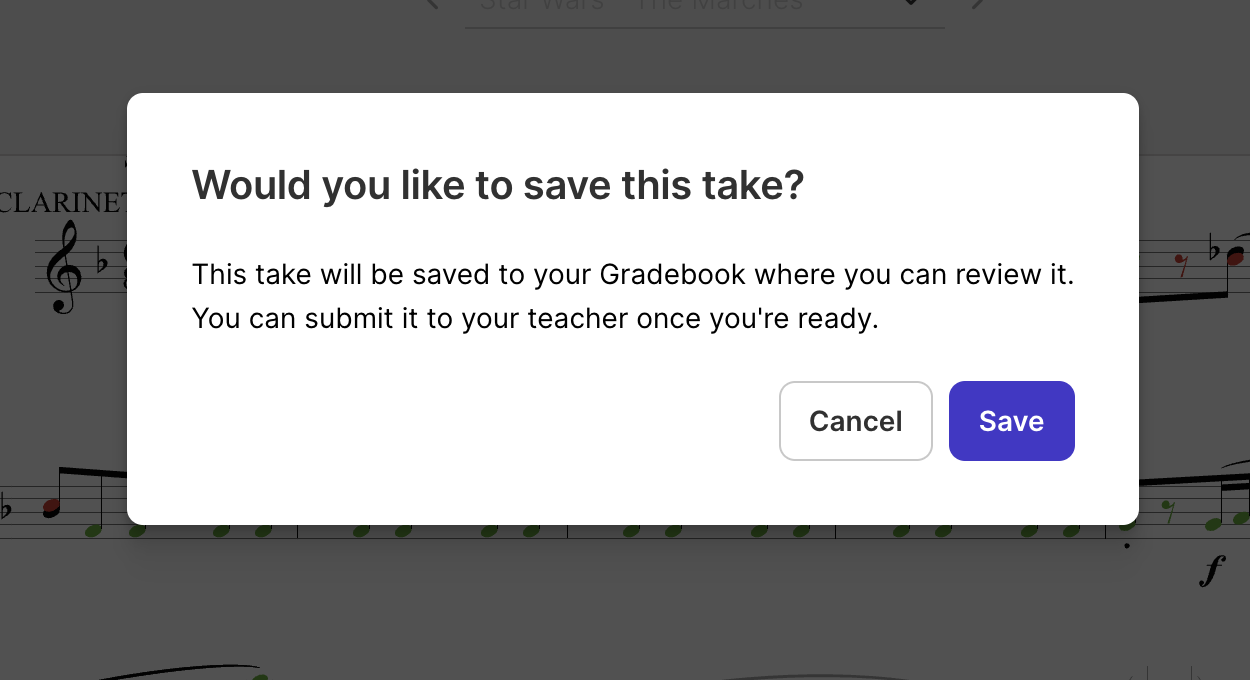Click the song selector's dropdown arrow
The height and width of the screenshot is (680, 1250).
[x=910, y=3]
